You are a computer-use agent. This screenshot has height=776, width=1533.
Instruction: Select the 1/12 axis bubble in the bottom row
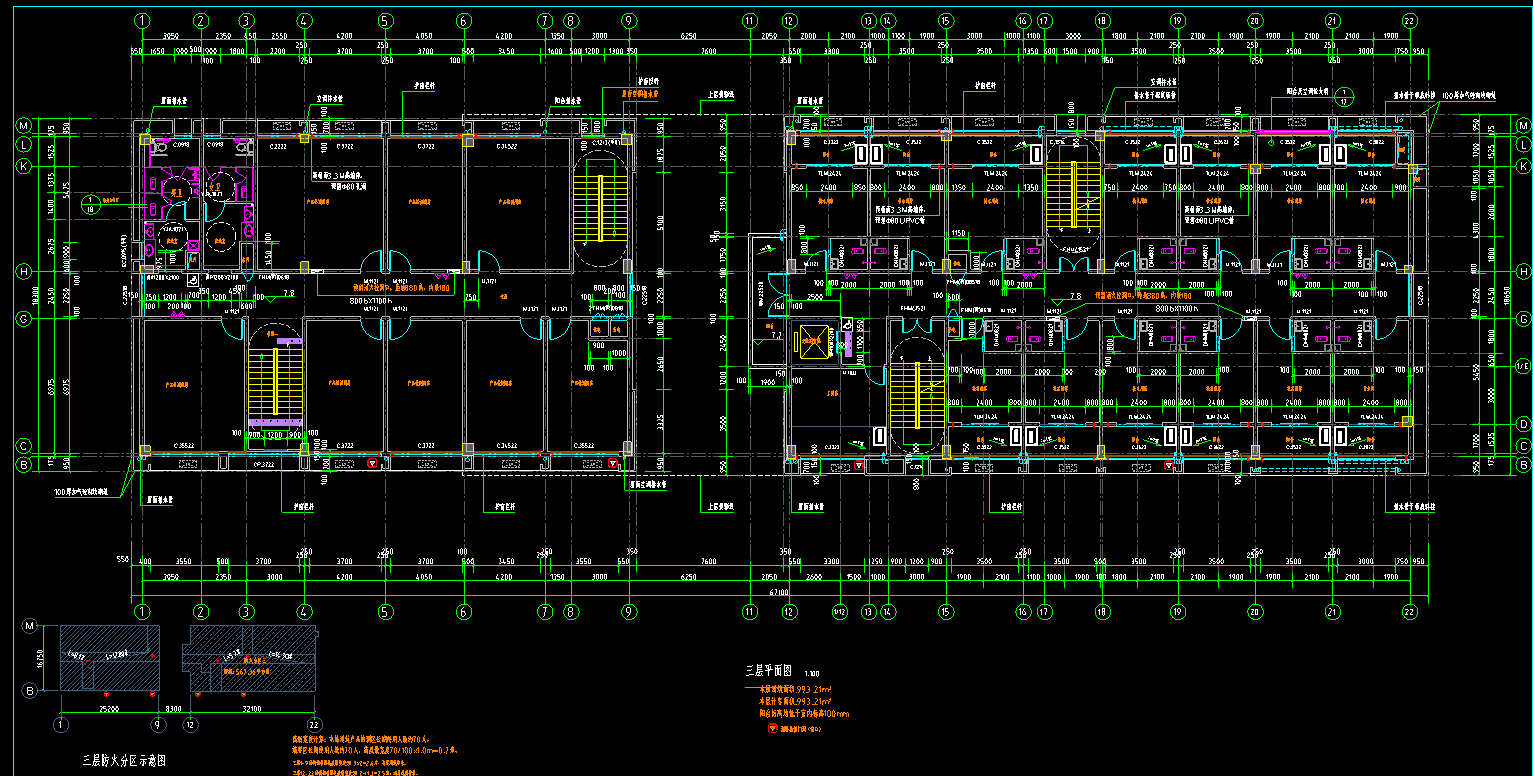[841, 611]
